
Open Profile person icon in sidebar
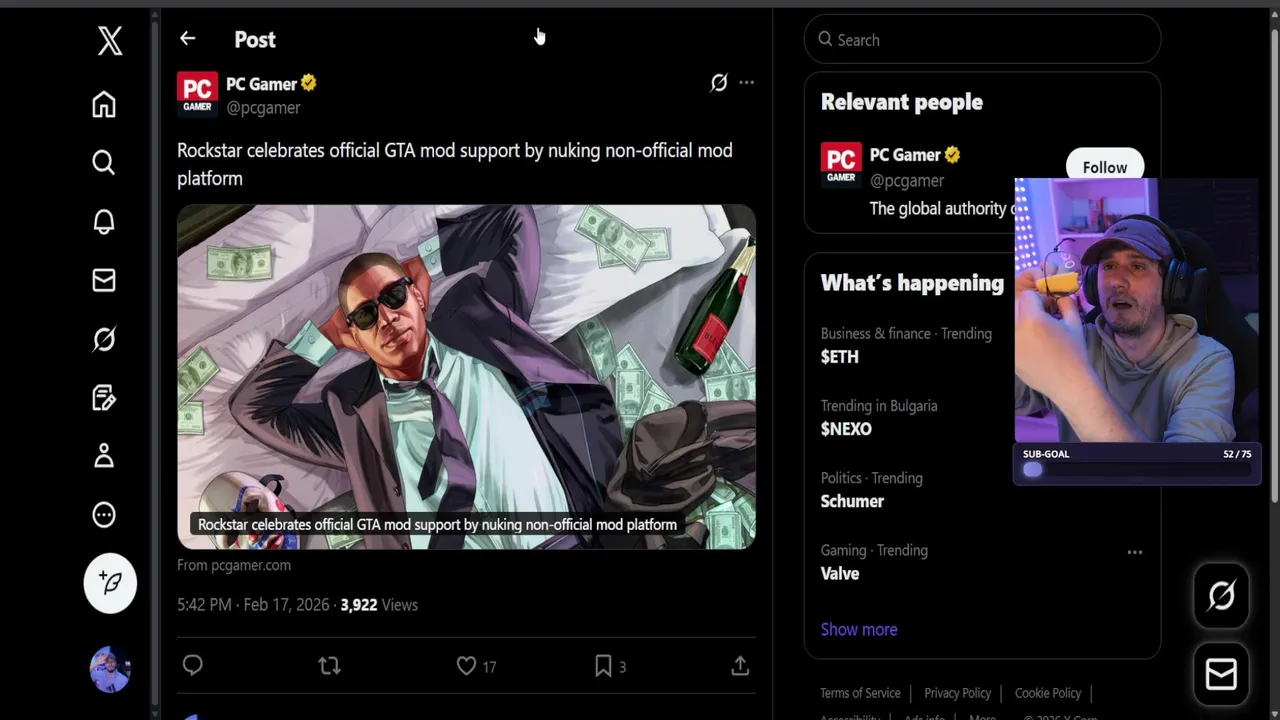click(104, 456)
